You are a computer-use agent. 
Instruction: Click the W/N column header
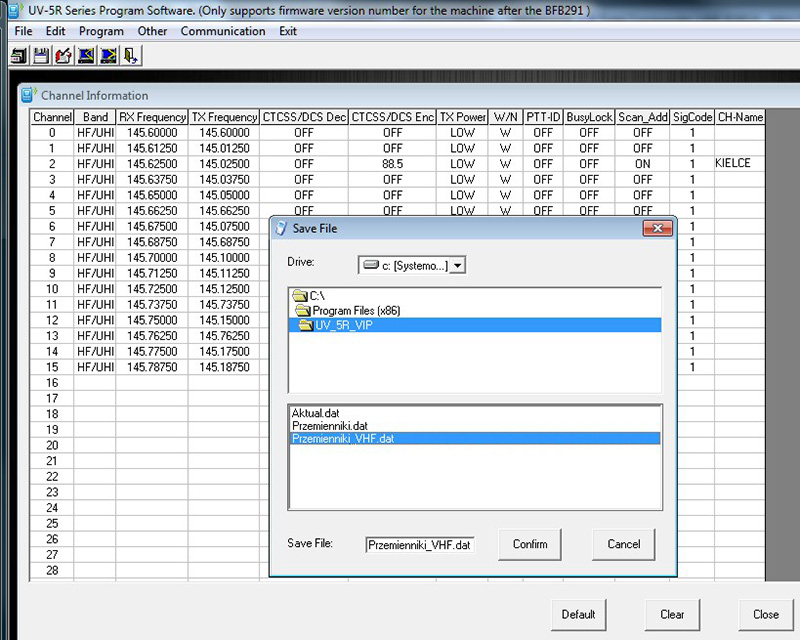click(505, 117)
